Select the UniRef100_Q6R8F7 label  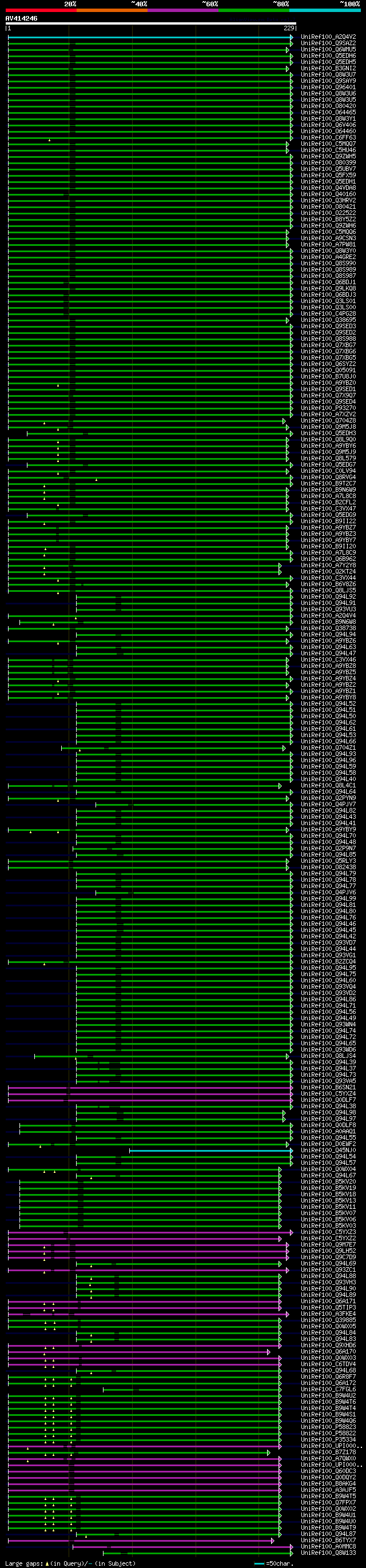click(x=328, y=1378)
